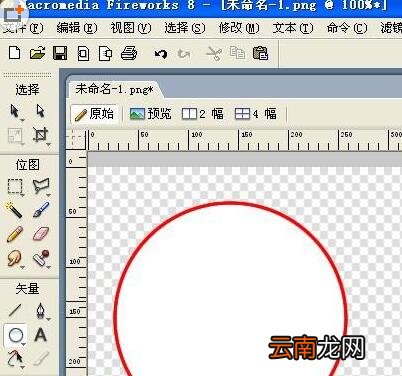The width and height of the screenshot is (402, 376).
Task: Paste from clipboard icon
Action: click(x=260, y=53)
